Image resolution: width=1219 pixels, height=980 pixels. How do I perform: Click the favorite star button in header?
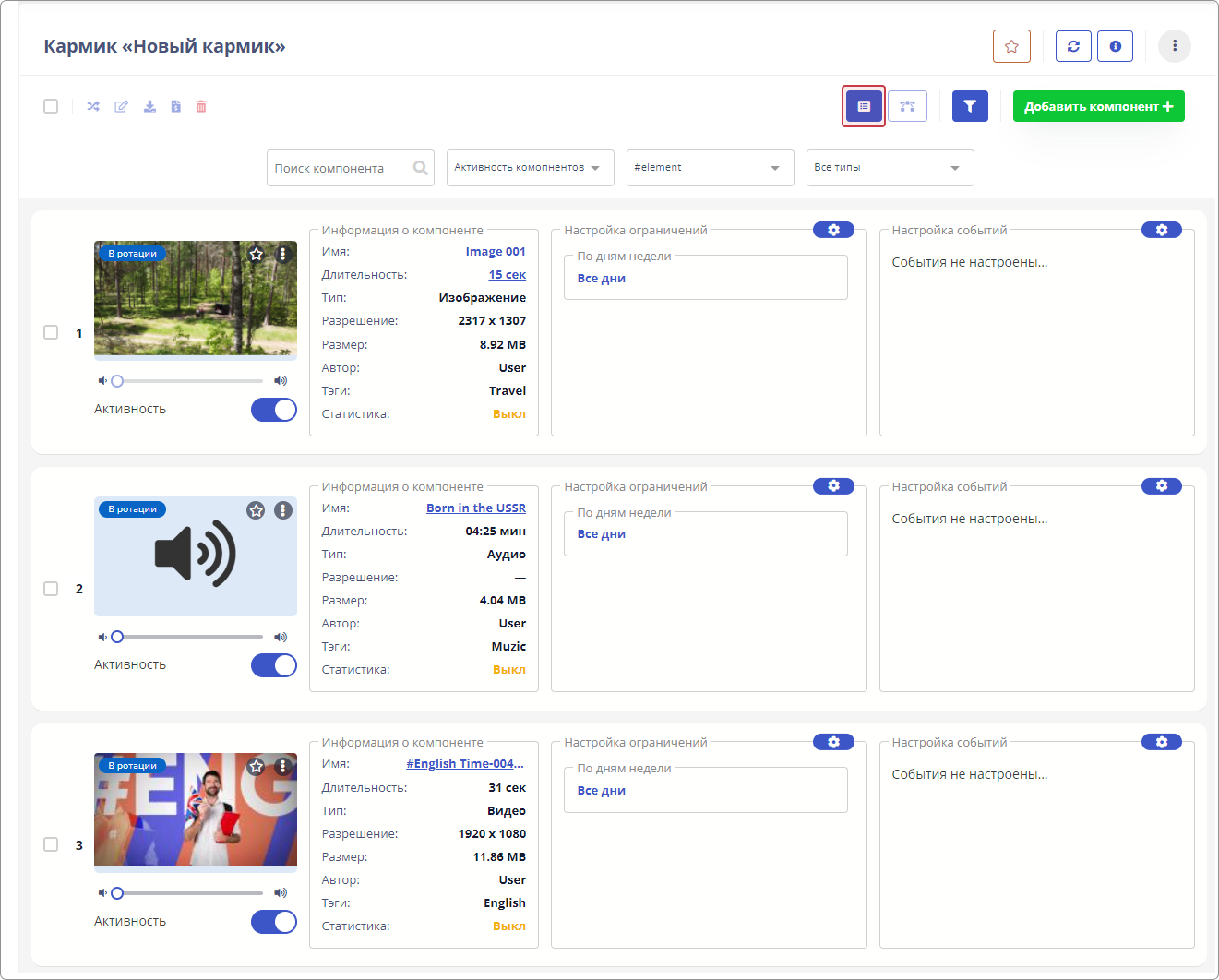click(x=1011, y=46)
